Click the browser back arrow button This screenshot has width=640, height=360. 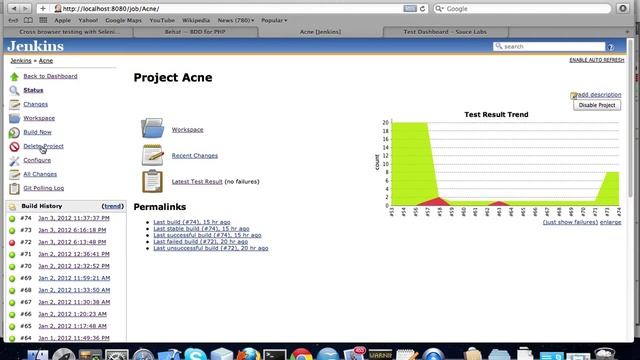tap(14, 8)
